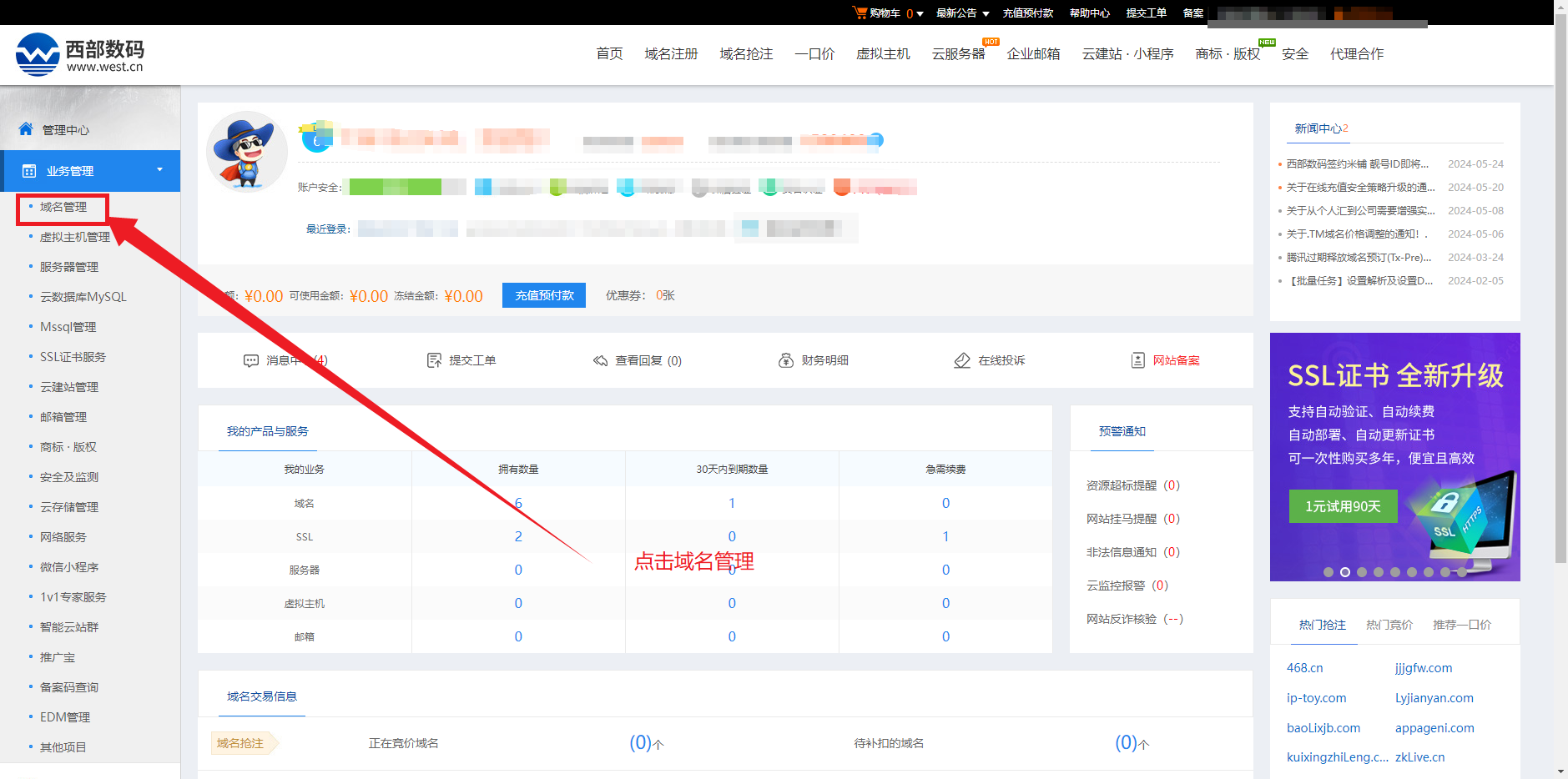Click the message bubble icon for 消息中心
Viewport: 1568px width, 779px height.
point(250,360)
